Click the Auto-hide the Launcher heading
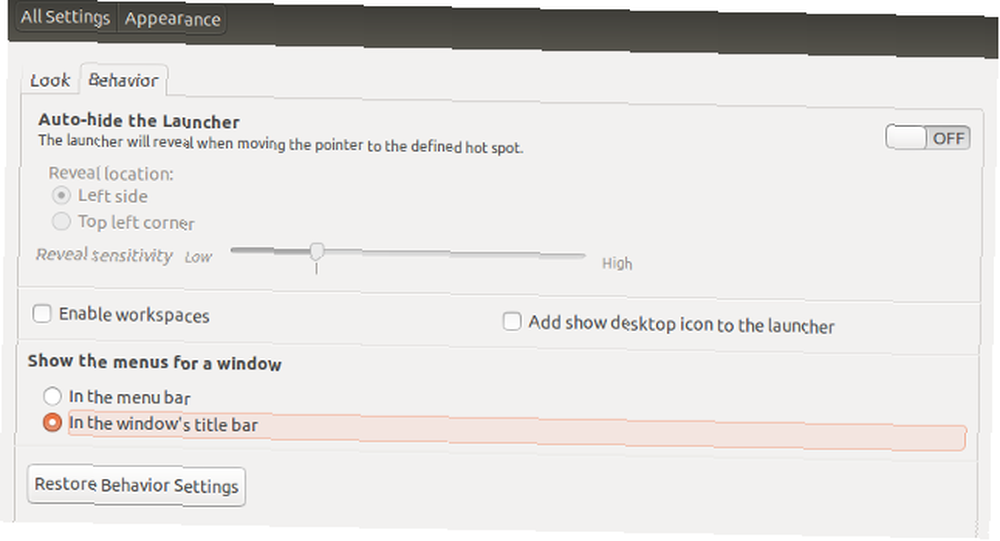Viewport: 1000px width, 541px height. coord(138,121)
